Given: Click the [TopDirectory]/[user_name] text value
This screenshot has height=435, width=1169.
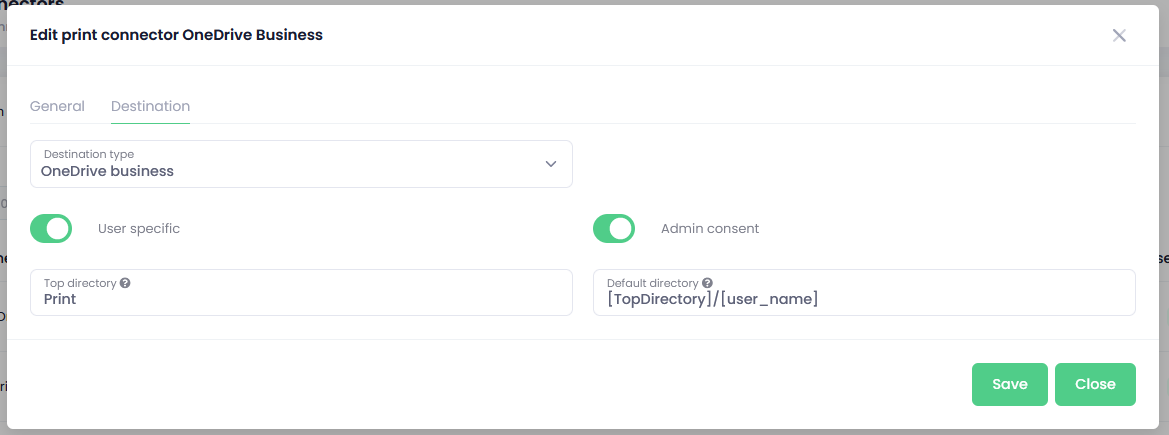Looking at the screenshot, I should [713, 300].
